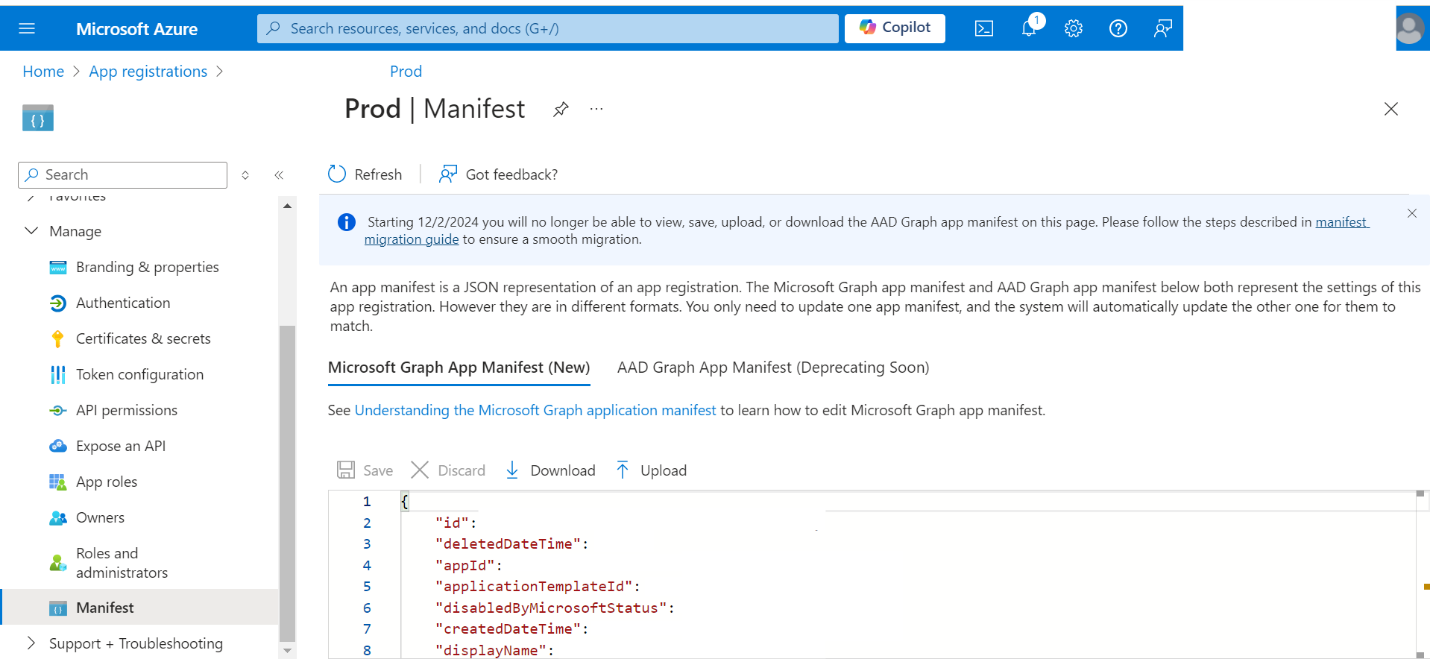Click the App roles grid icon
The height and width of the screenshot is (659, 1430).
point(58,482)
